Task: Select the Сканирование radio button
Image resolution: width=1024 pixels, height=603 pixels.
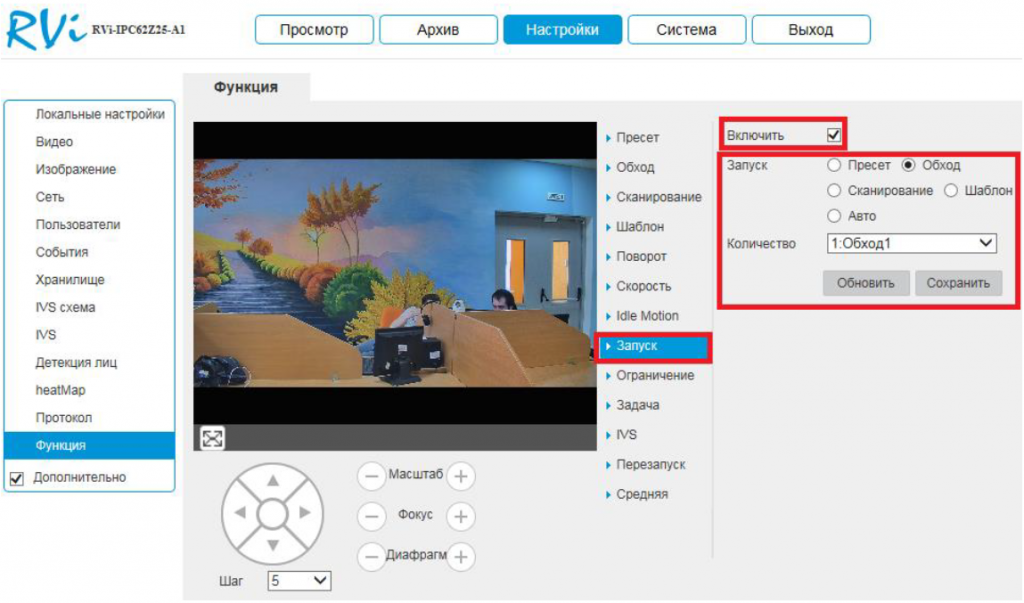Action: coord(834,190)
